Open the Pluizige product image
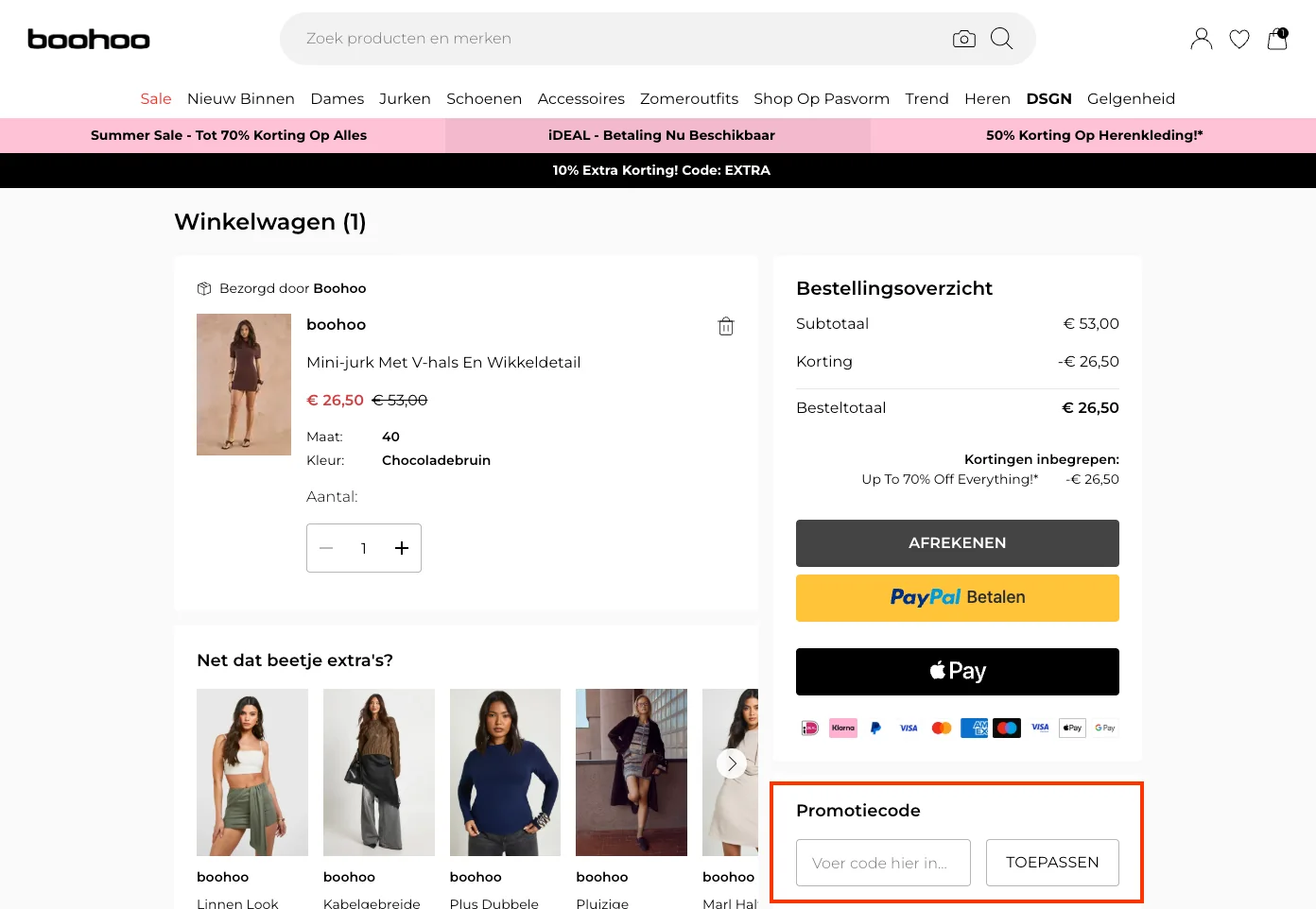The width and height of the screenshot is (1316, 909). pos(632,772)
